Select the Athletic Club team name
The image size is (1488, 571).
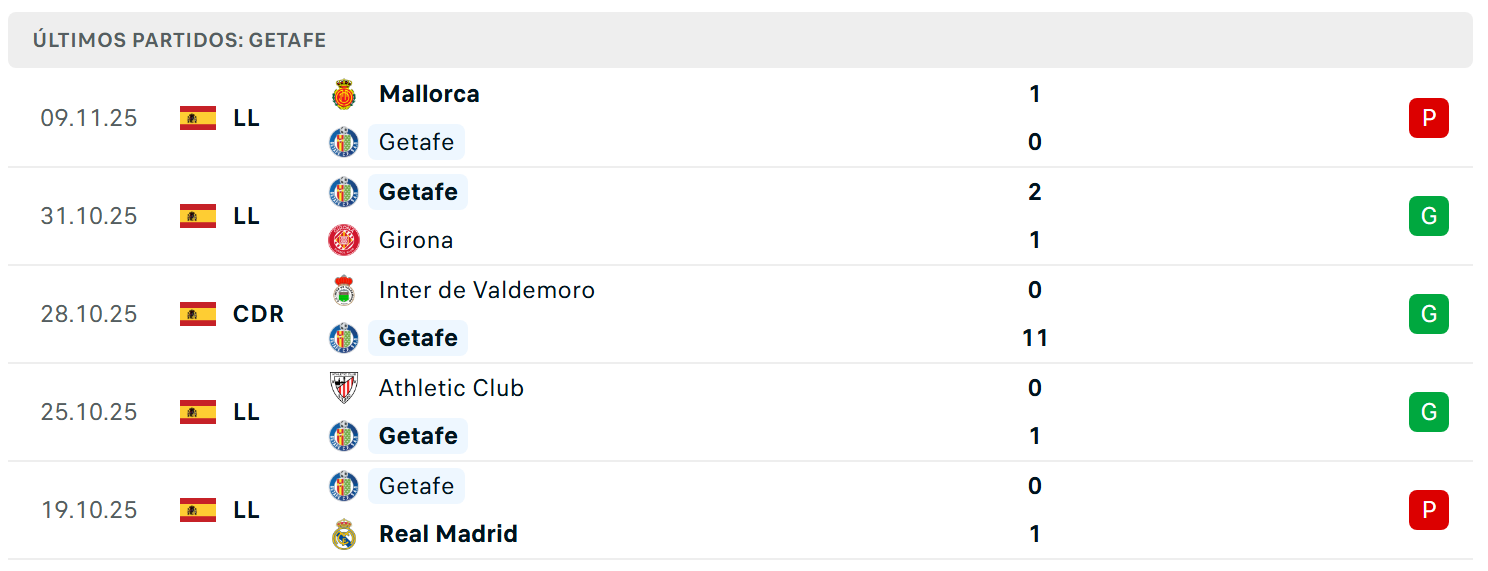coord(451,388)
